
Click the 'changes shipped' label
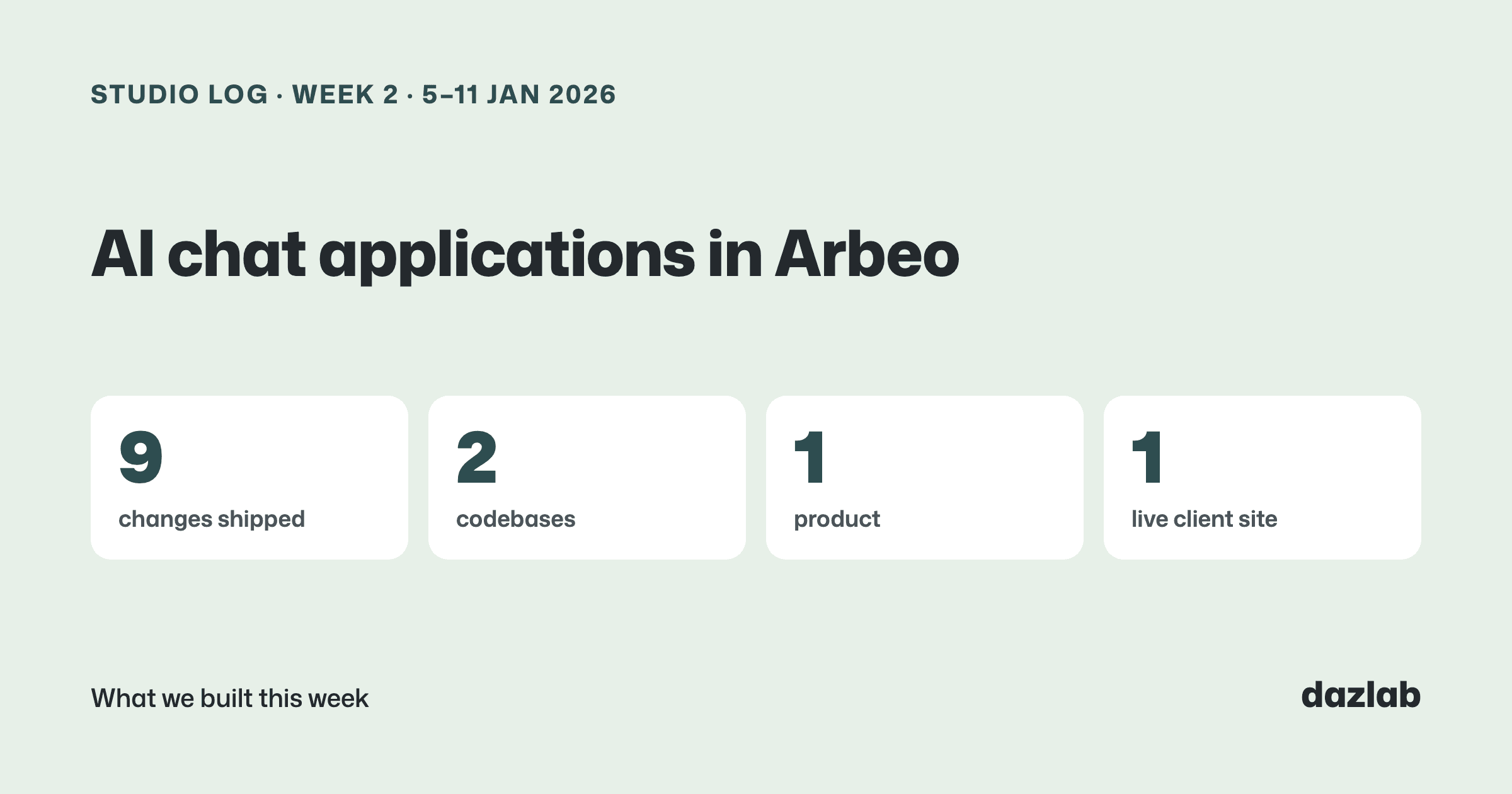[212, 519]
